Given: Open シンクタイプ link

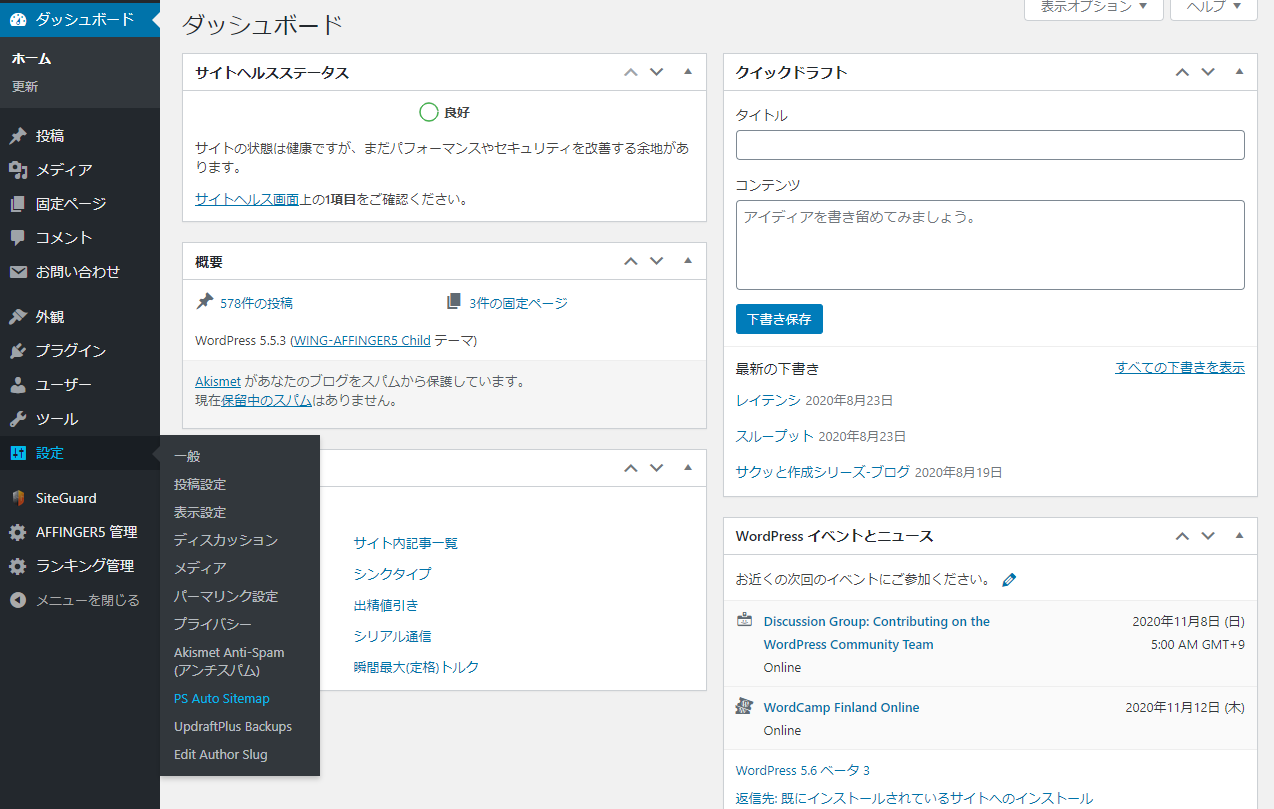Looking at the screenshot, I should (x=393, y=574).
